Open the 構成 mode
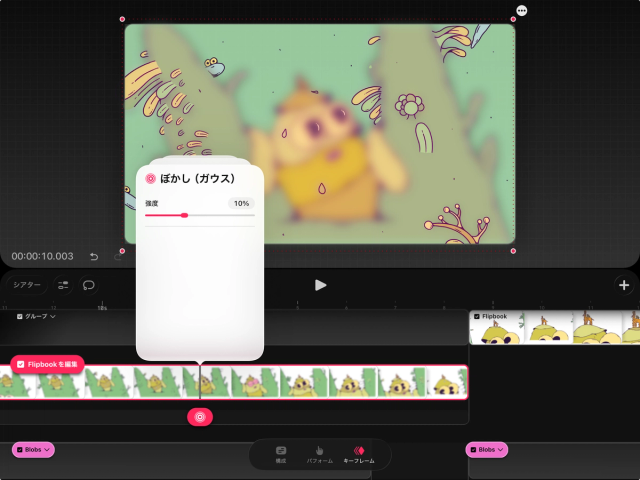The image size is (640, 480). click(281, 454)
